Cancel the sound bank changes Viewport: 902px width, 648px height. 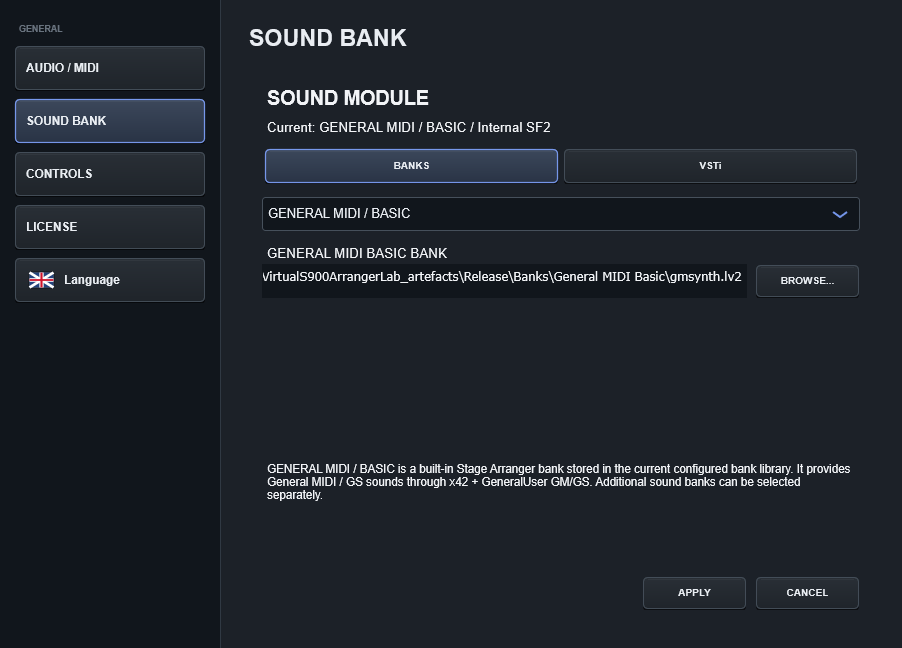(x=807, y=593)
